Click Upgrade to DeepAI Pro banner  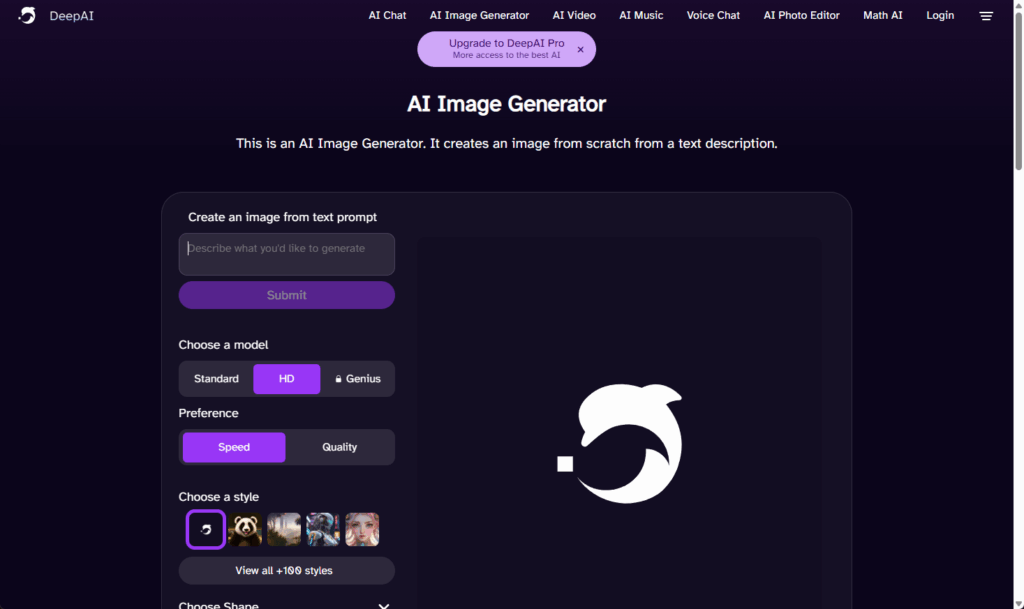click(x=506, y=49)
